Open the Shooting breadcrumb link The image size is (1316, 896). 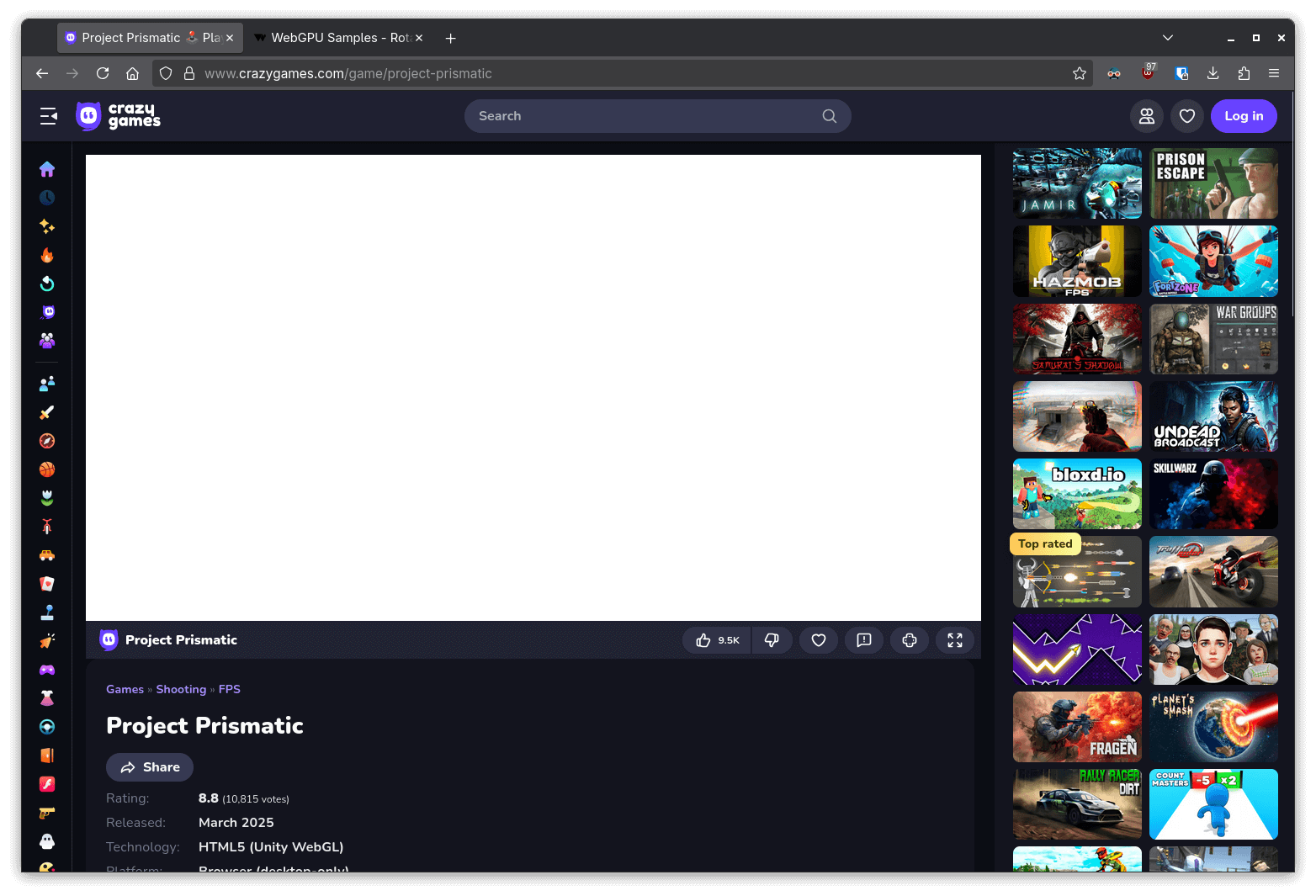181,689
